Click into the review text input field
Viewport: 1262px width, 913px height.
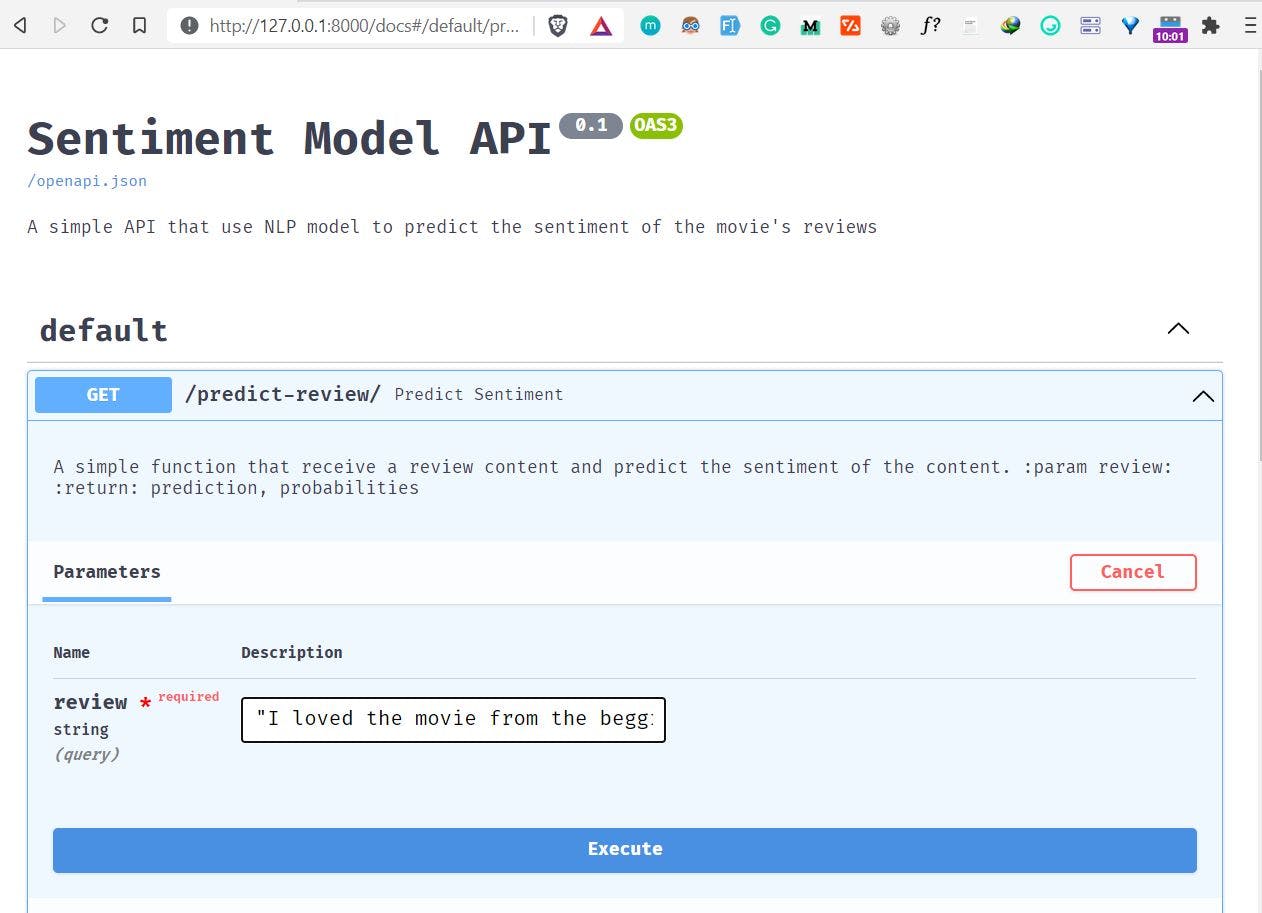click(x=453, y=719)
